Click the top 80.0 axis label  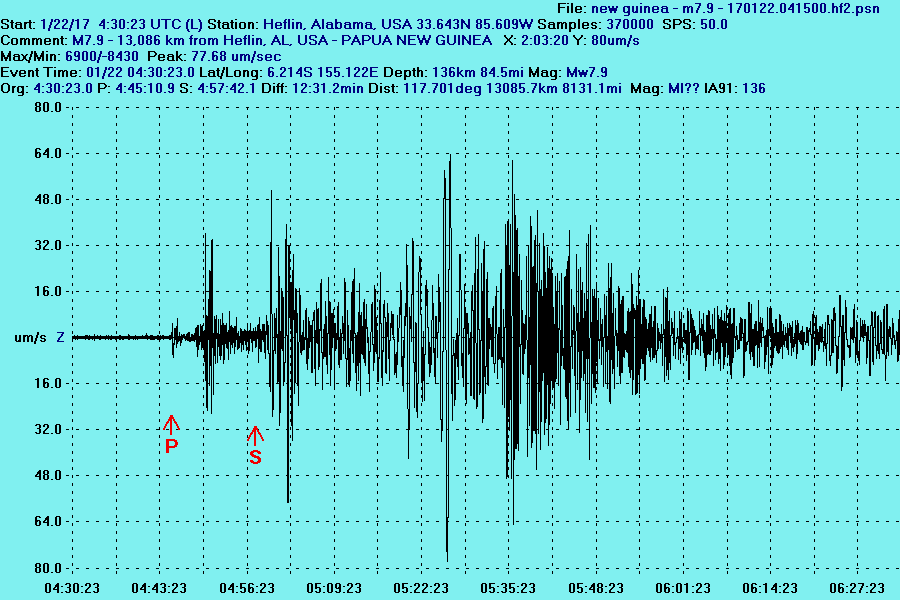tap(48, 107)
